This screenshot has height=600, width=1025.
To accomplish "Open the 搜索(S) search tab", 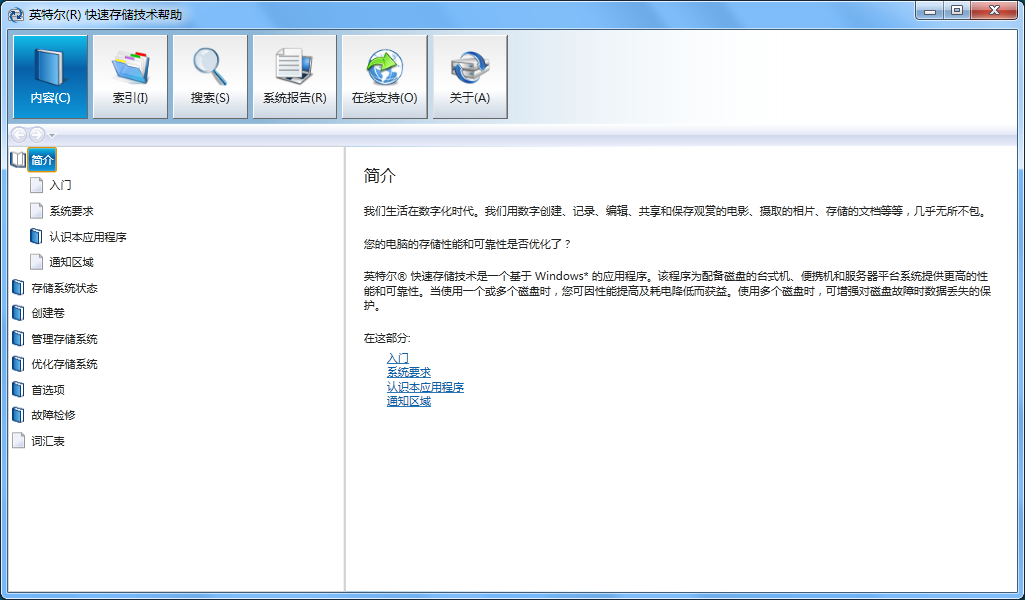I will (210, 77).
